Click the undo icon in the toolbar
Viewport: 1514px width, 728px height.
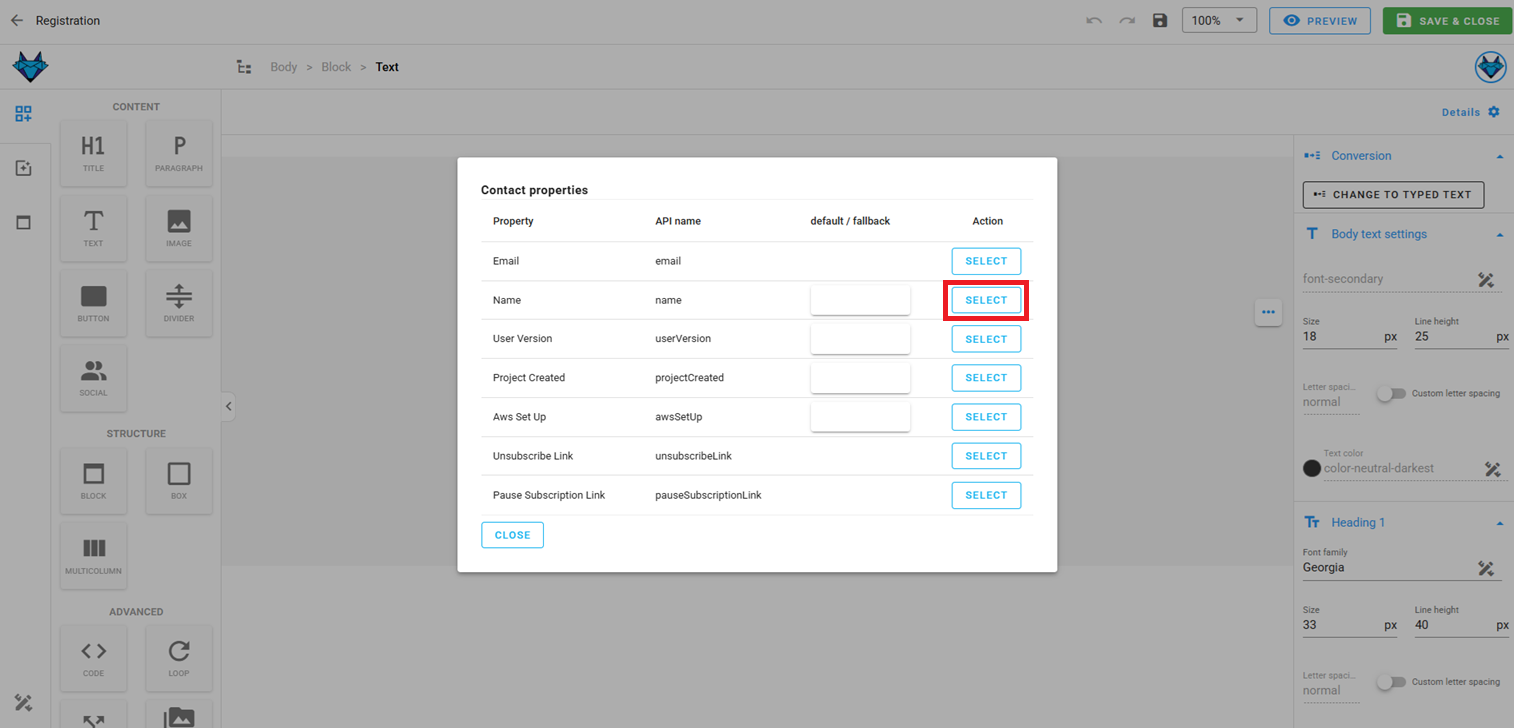(1092, 20)
